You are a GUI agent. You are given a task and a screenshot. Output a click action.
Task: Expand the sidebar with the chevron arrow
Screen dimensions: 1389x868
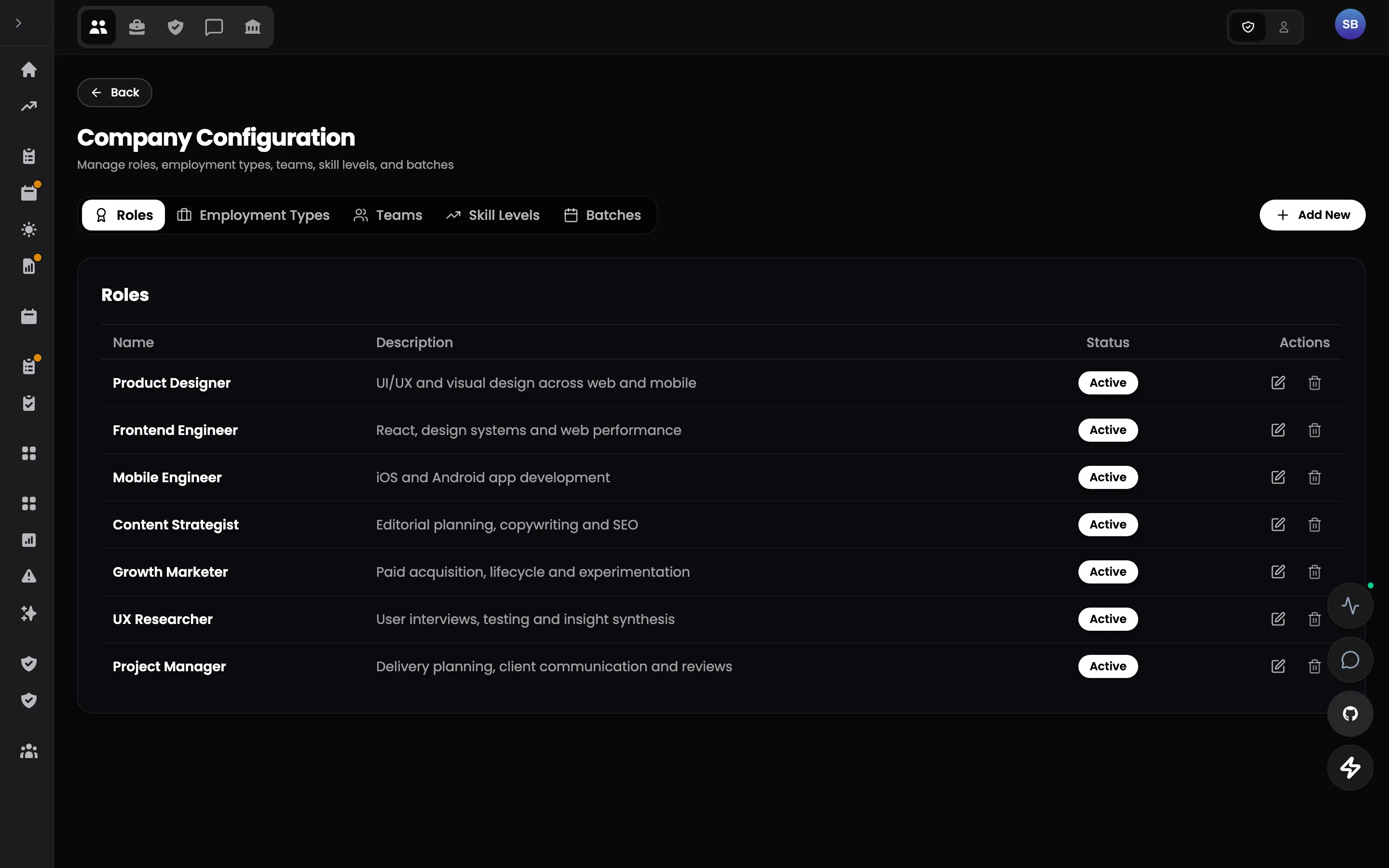coord(18,24)
